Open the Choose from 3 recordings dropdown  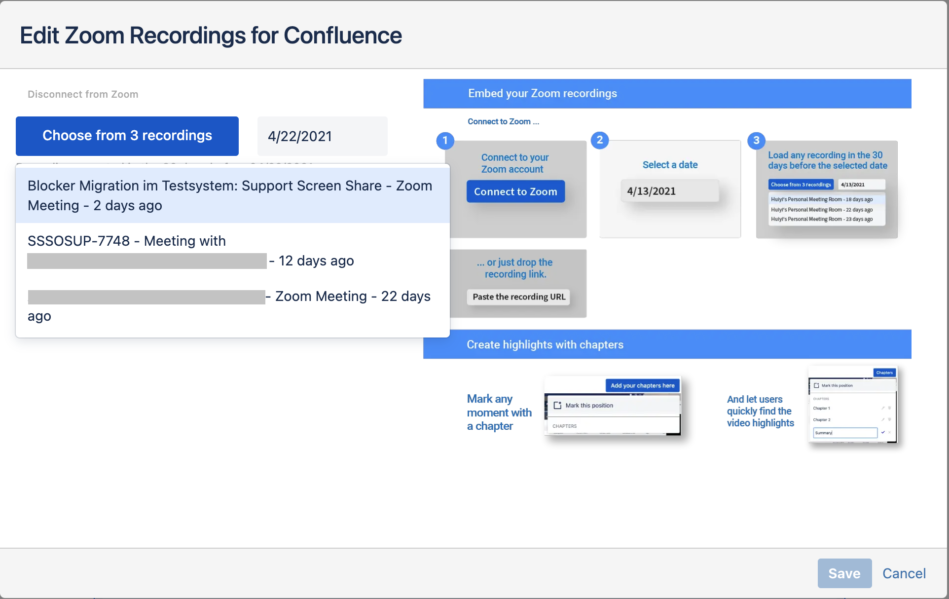(x=127, y=136)
